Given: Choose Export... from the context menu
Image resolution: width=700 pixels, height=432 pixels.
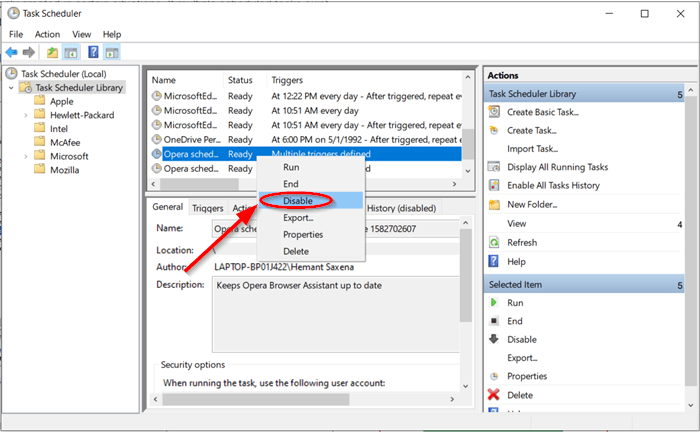Looking at the screenshot, I should click(311, 218).
